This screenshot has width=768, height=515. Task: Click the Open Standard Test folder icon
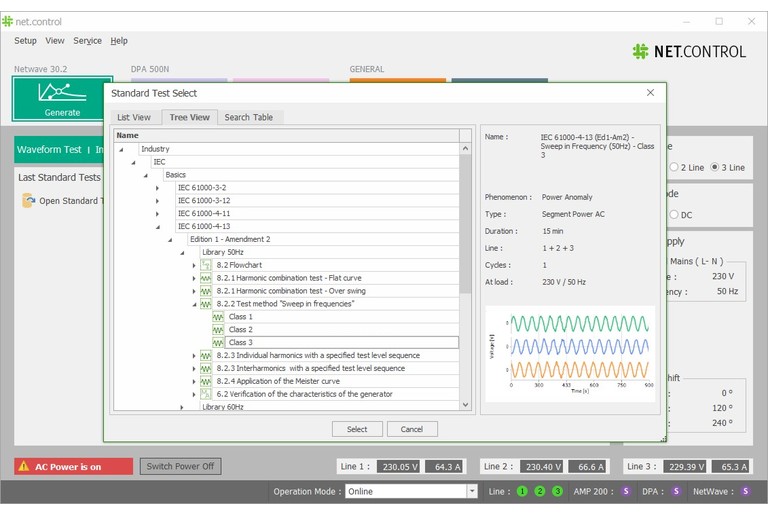(x=28, y=200)
